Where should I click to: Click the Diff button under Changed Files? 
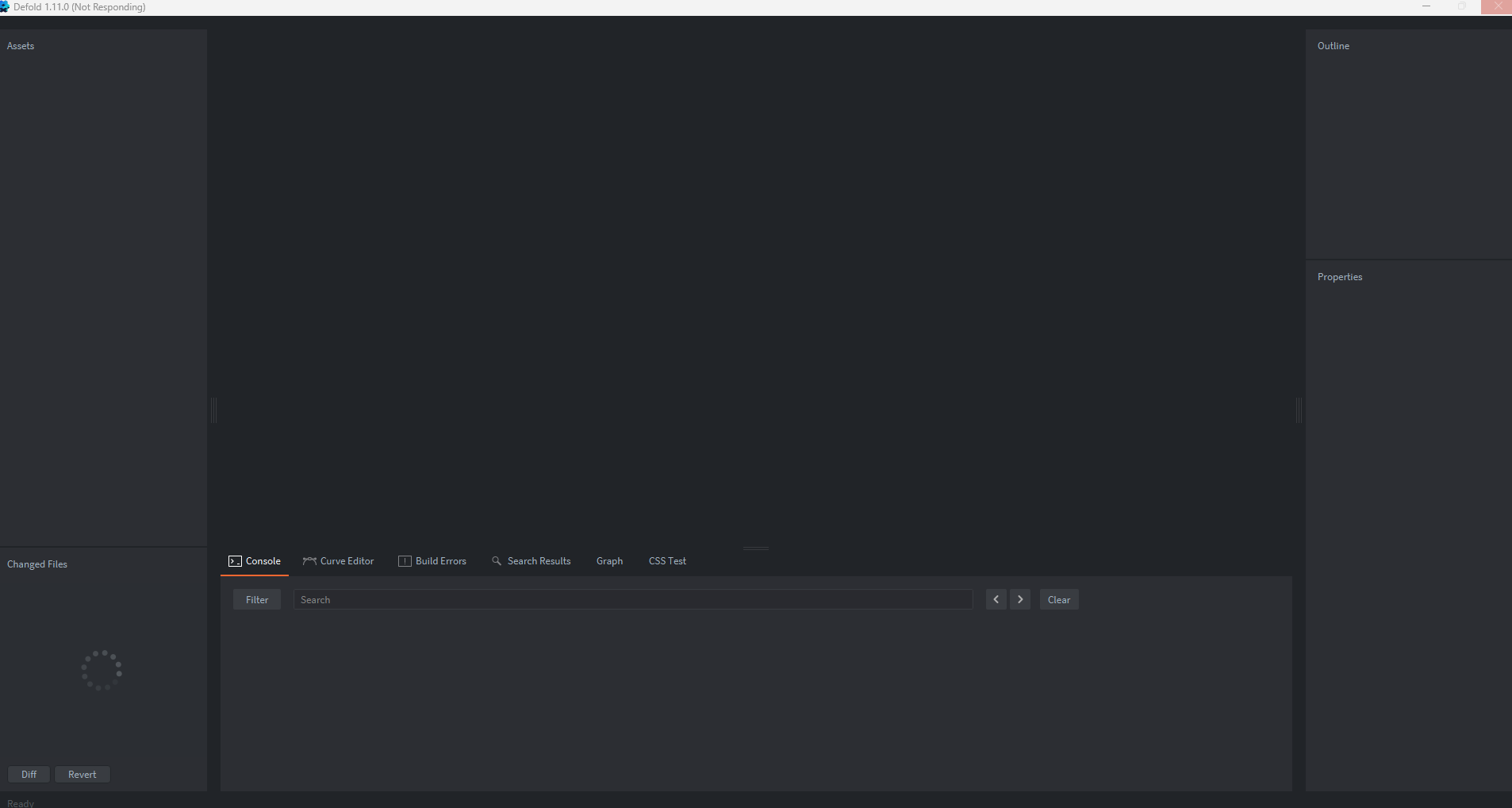point(29,774)
